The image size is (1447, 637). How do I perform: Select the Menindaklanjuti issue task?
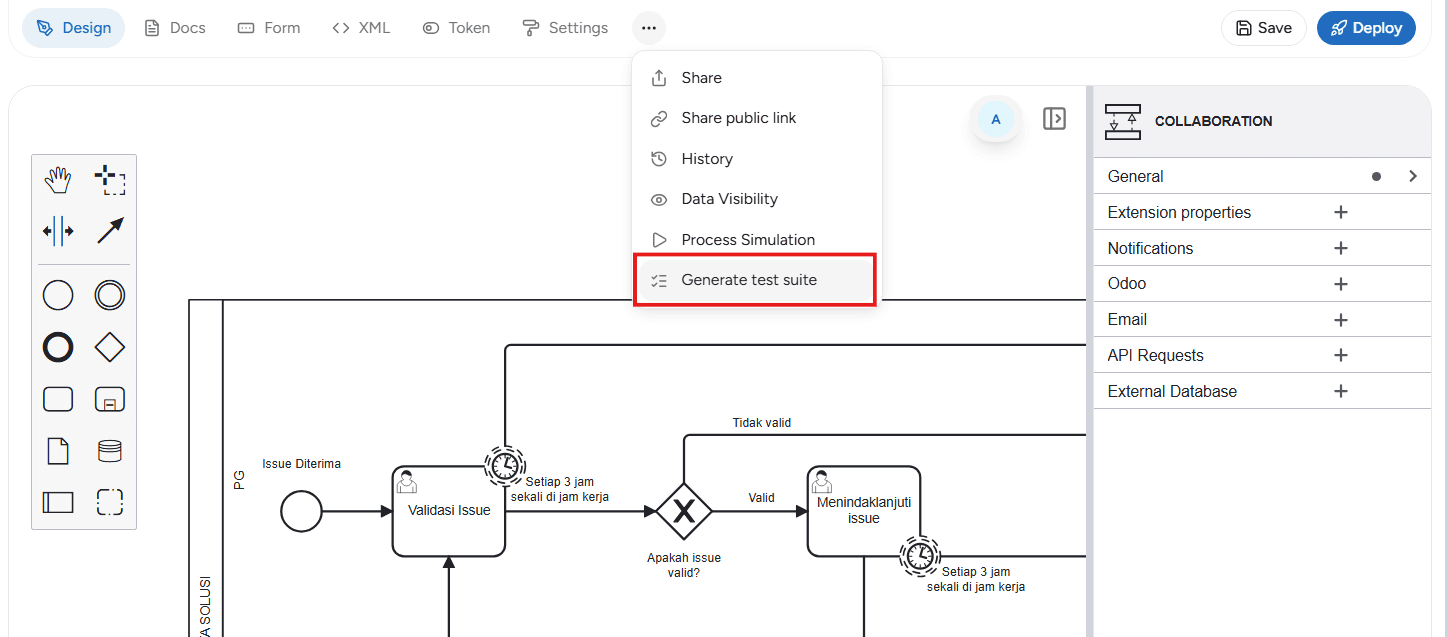864,511
